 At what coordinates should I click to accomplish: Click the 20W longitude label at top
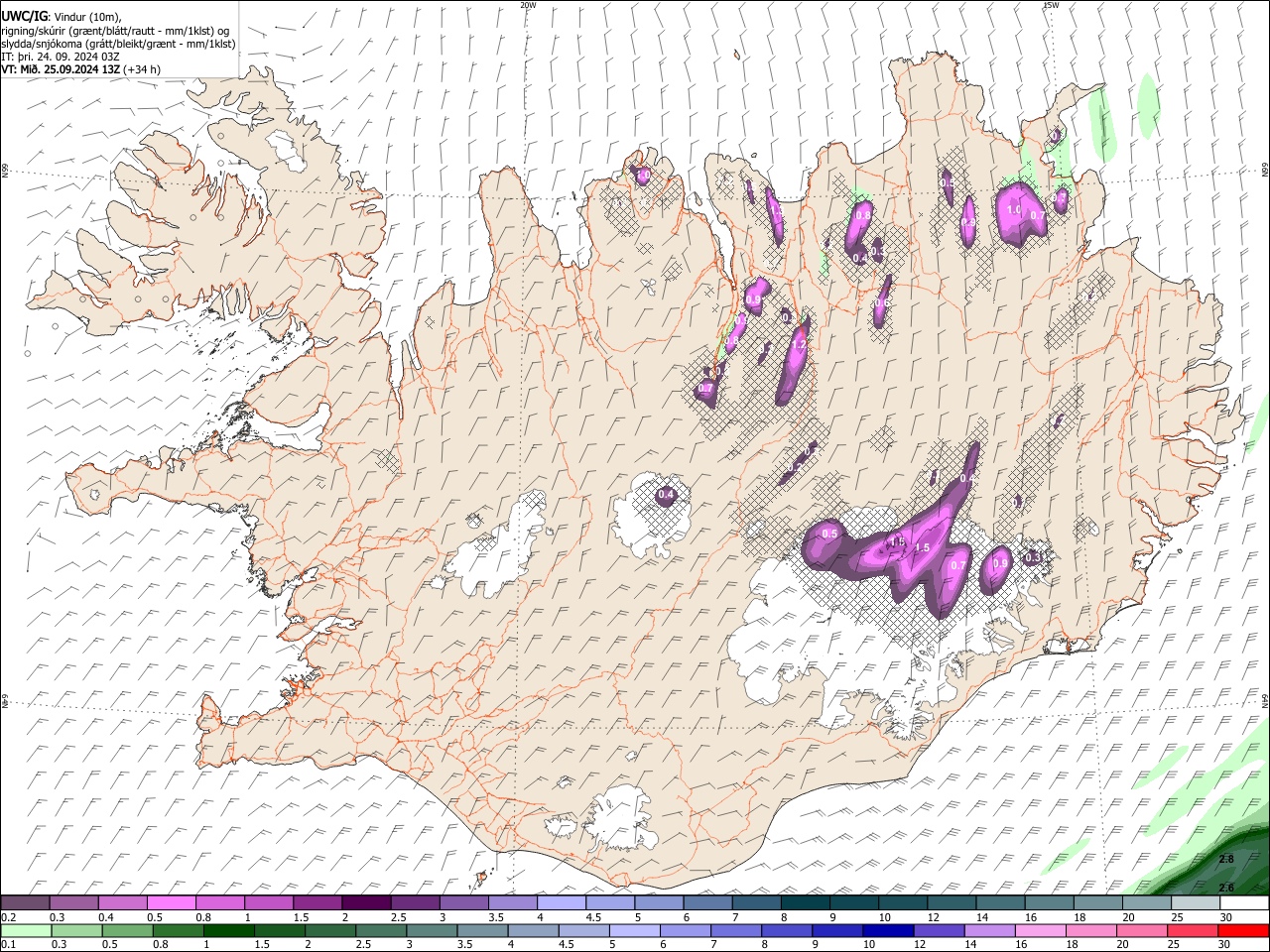pos(528,5)
